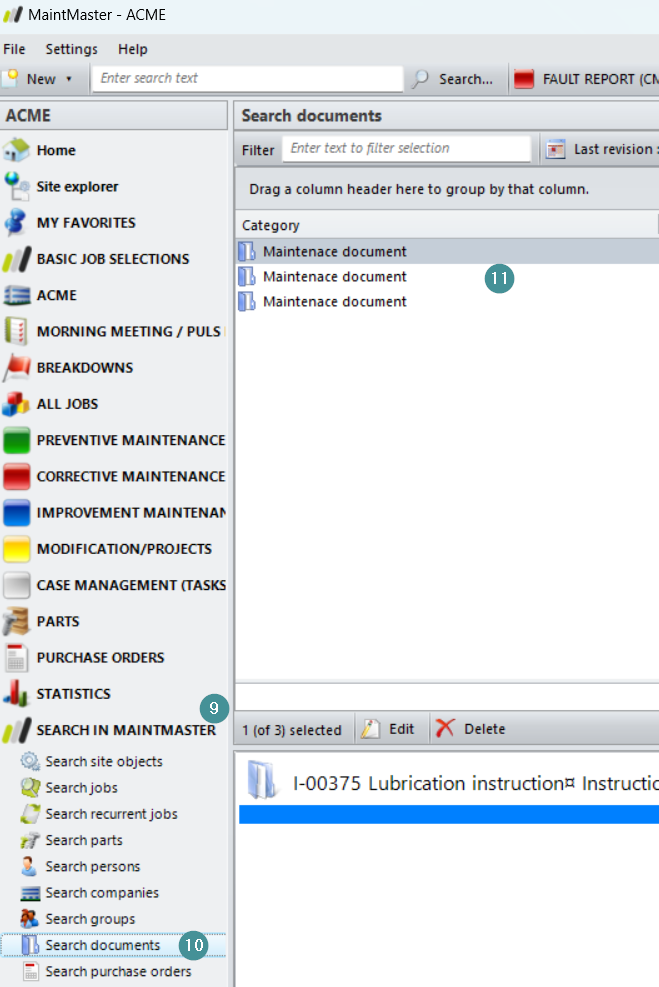The width and height of the screenshot is (659, 987).
Task: Open the MORNING MEETING / PULS notebook icon
Action: pos(16,331)
